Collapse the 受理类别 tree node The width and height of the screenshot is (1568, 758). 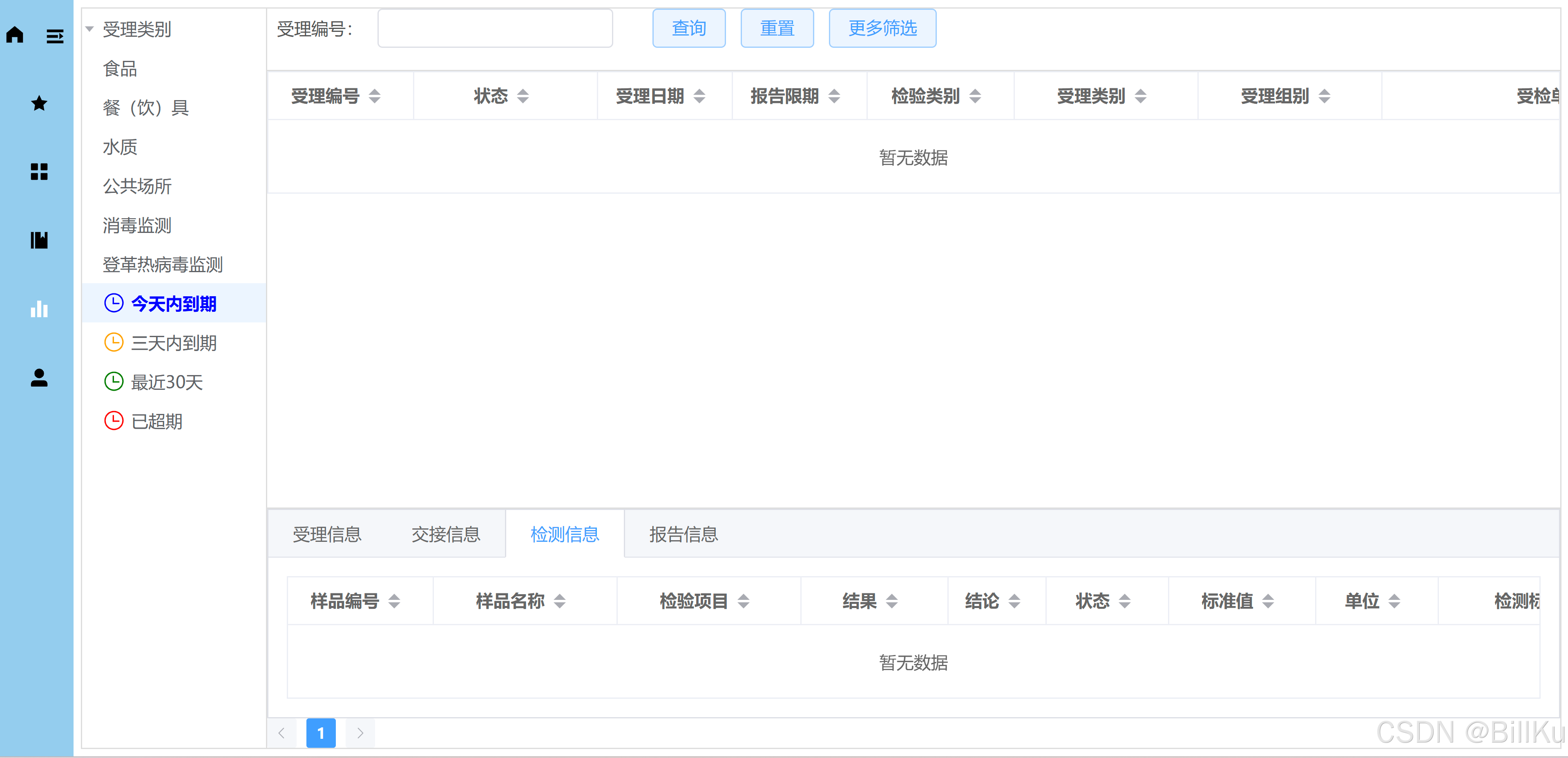(x=89, y=29)
